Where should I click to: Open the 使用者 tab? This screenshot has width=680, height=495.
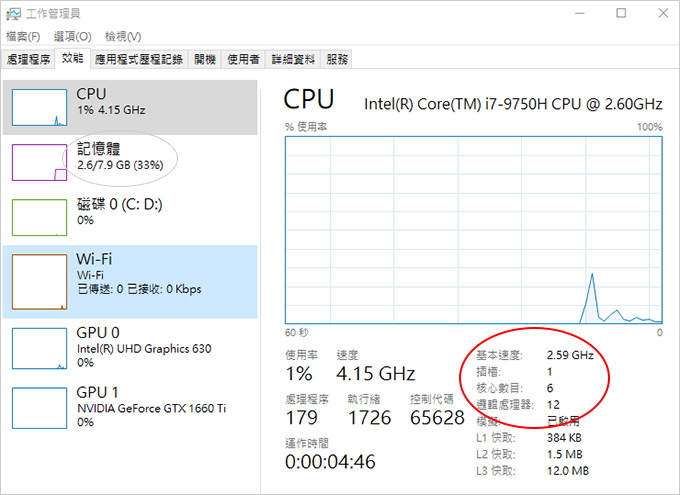pyautogui.click(x=243, y=59)
